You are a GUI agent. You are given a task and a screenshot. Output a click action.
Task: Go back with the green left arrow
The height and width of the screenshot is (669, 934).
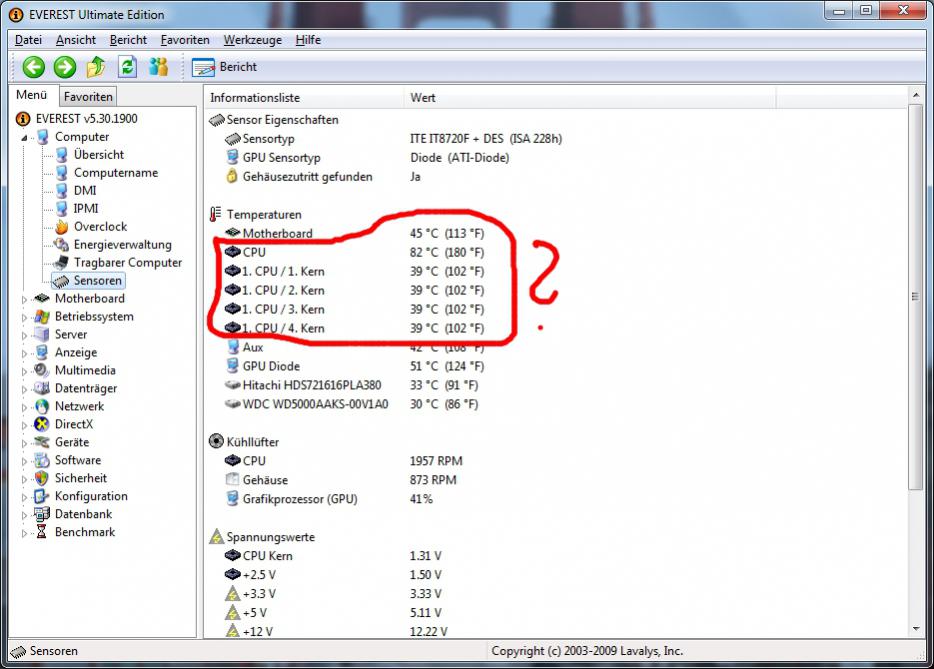[x=33, y=67]
